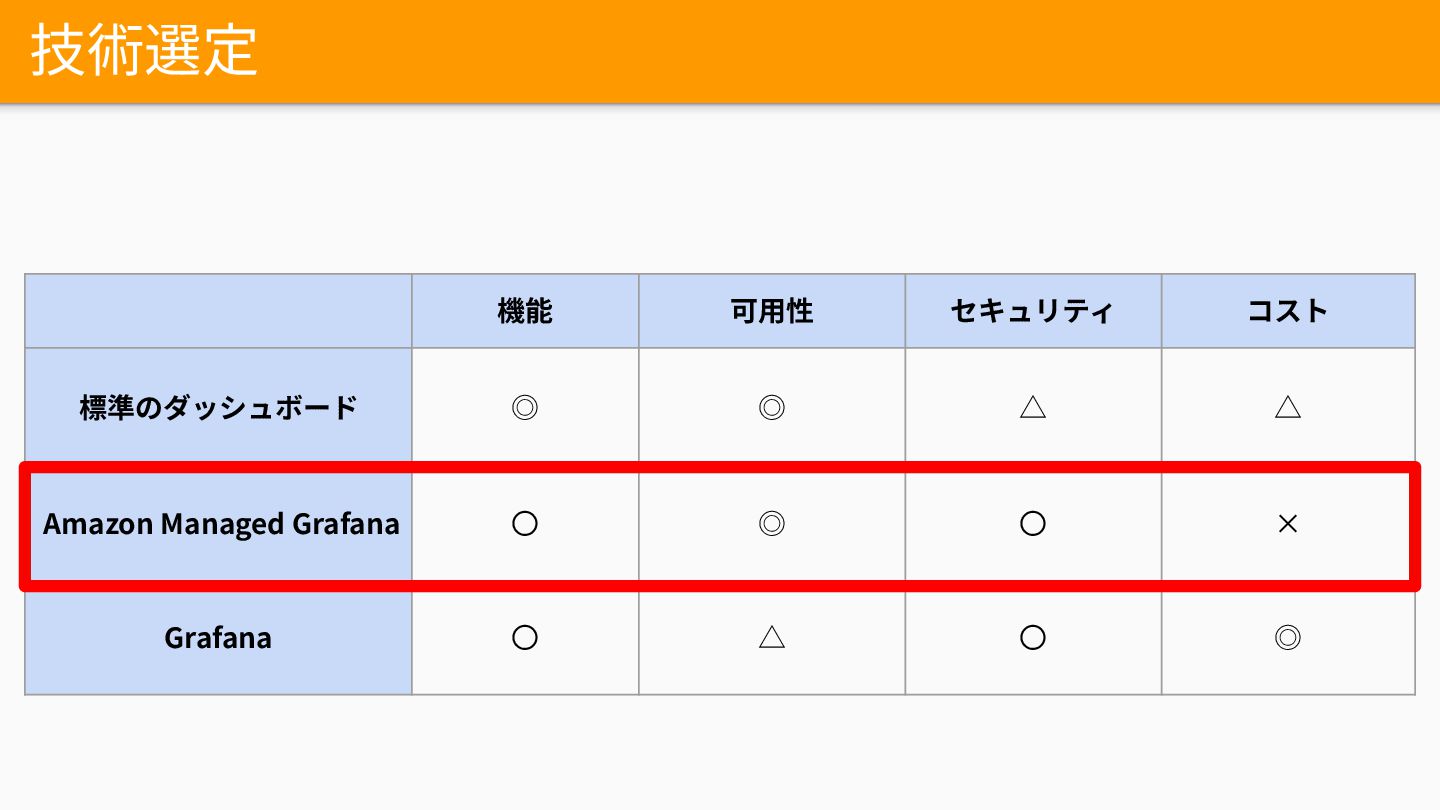
Task: Click the 技術選定 slide title
Action: pyautogui.click(x=144, y=51)
